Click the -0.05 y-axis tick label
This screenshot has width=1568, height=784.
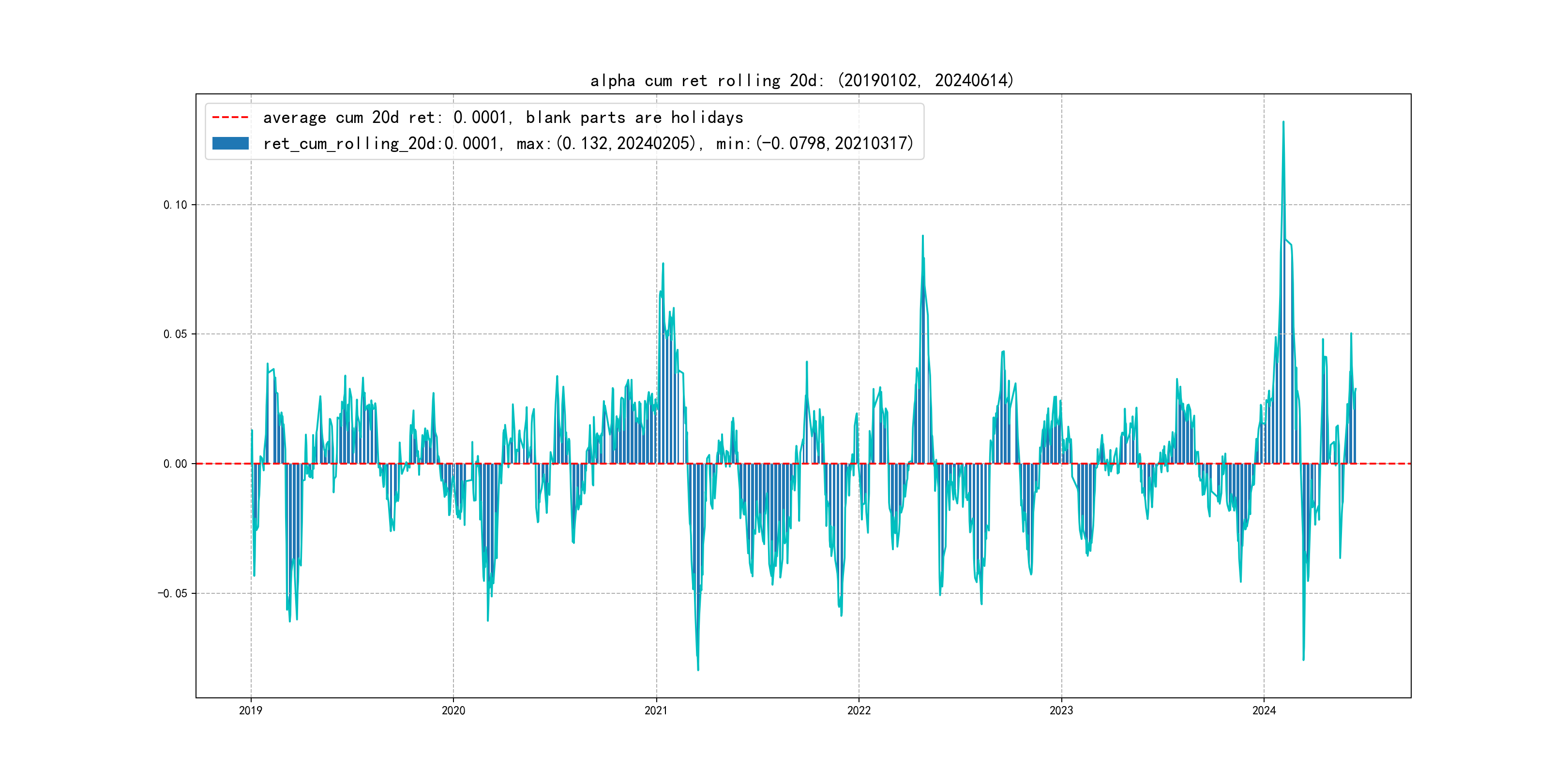pos(172,593)
